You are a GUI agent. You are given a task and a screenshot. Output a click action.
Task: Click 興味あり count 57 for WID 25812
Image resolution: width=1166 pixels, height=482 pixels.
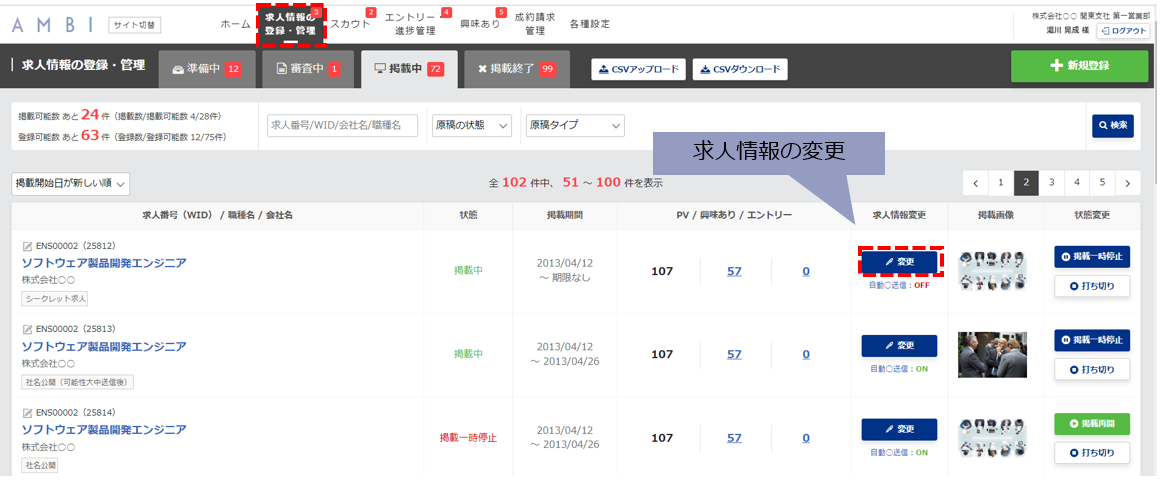734,271
